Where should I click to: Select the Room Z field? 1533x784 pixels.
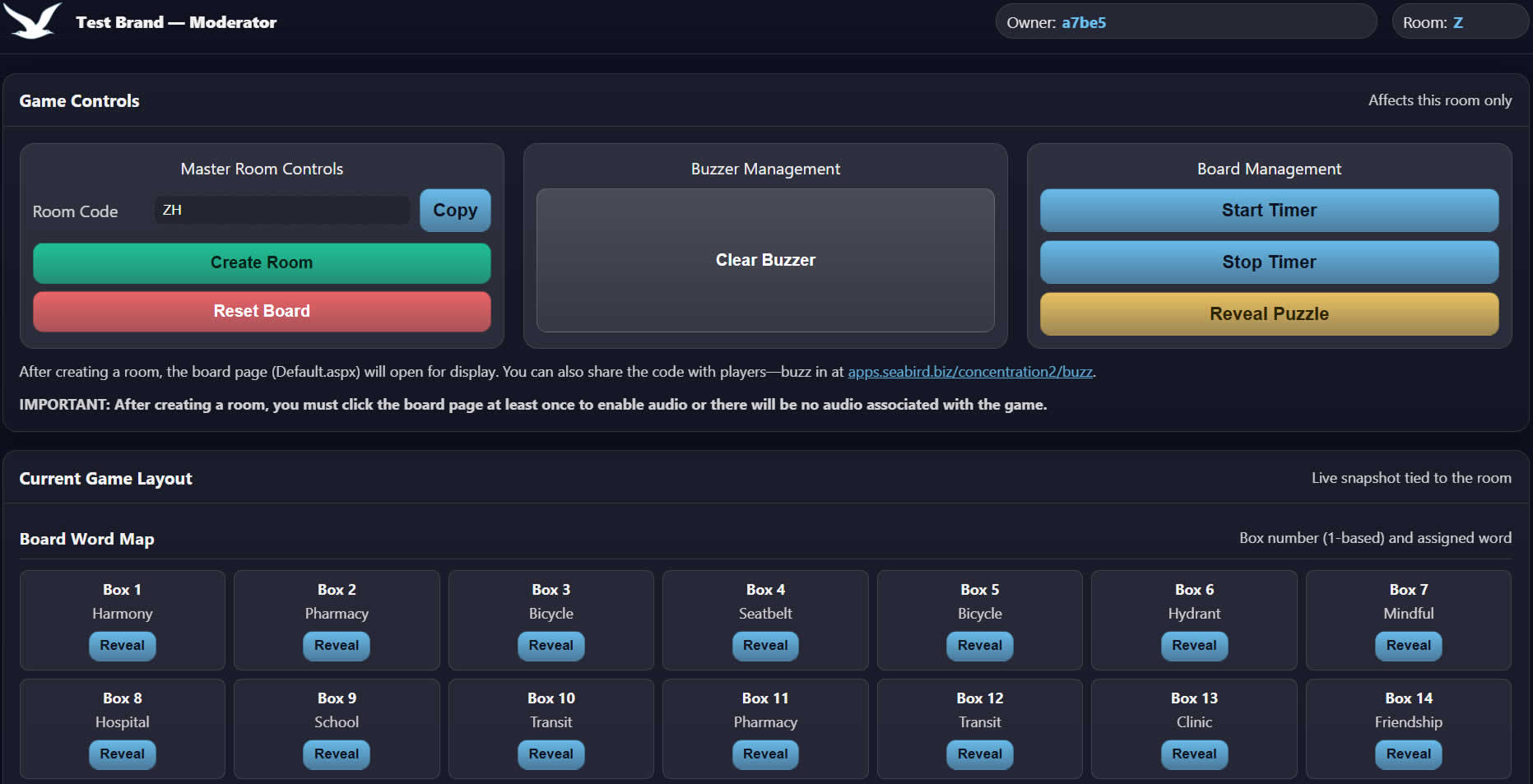pos(1460,21)
